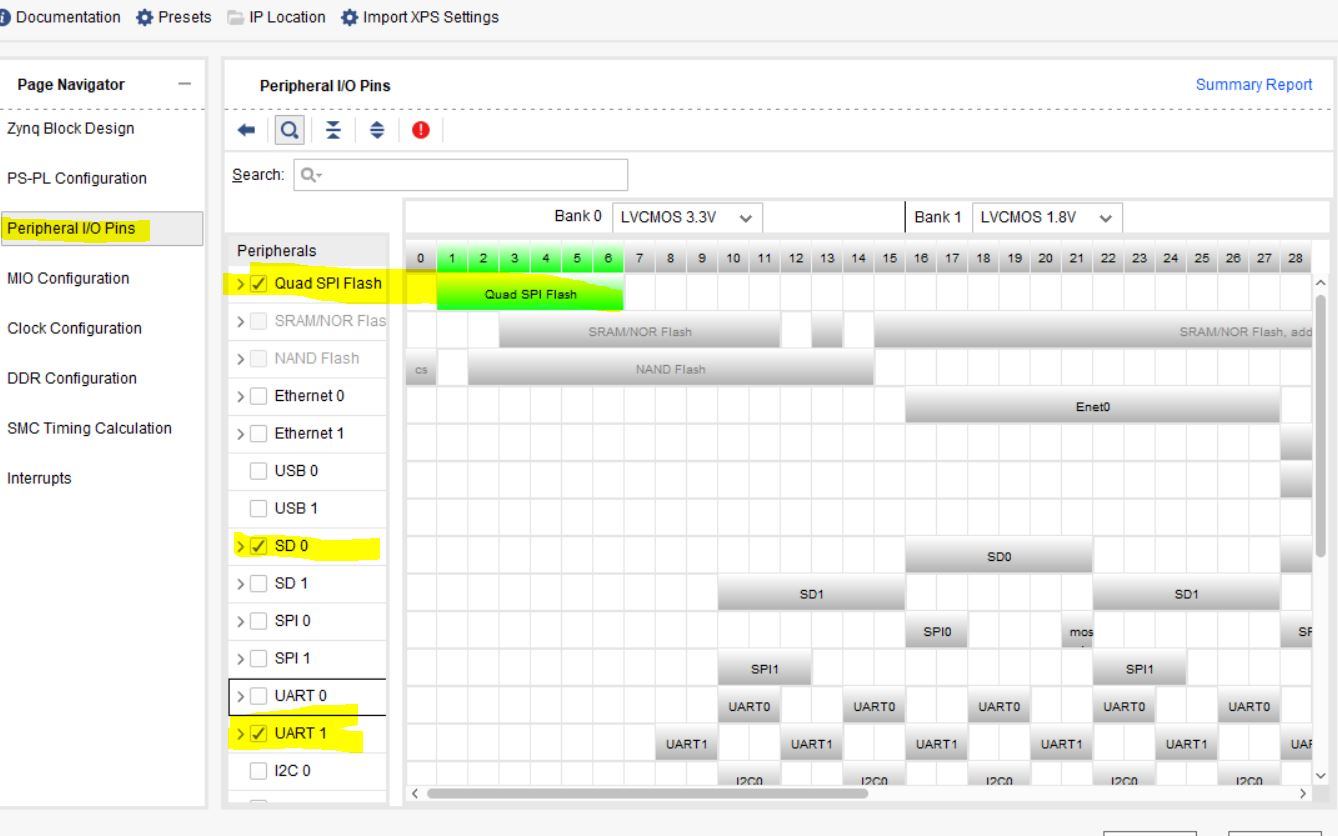This screenshot has height=836, width=1338.
Task: Expand the Ethernet 0 tree node
Action: (x=240, y=396)
